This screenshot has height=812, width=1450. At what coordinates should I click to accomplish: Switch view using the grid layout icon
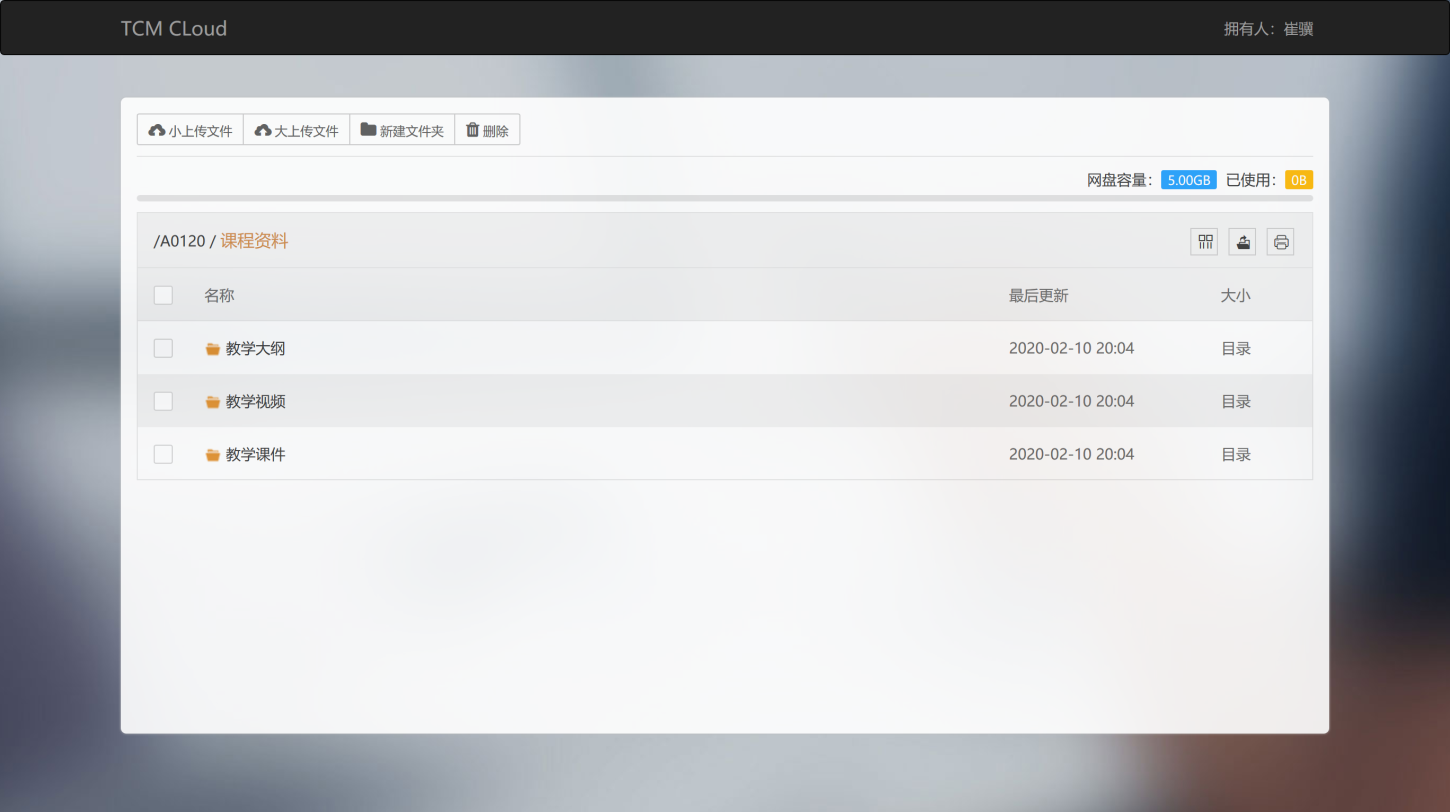[x=1204, y=241]
